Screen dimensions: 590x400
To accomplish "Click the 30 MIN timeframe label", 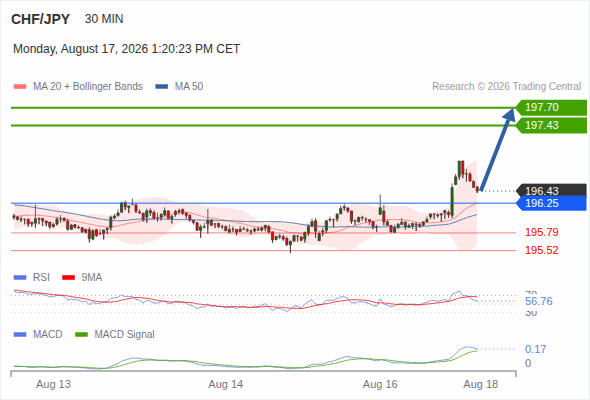I will tap(104, 19).
